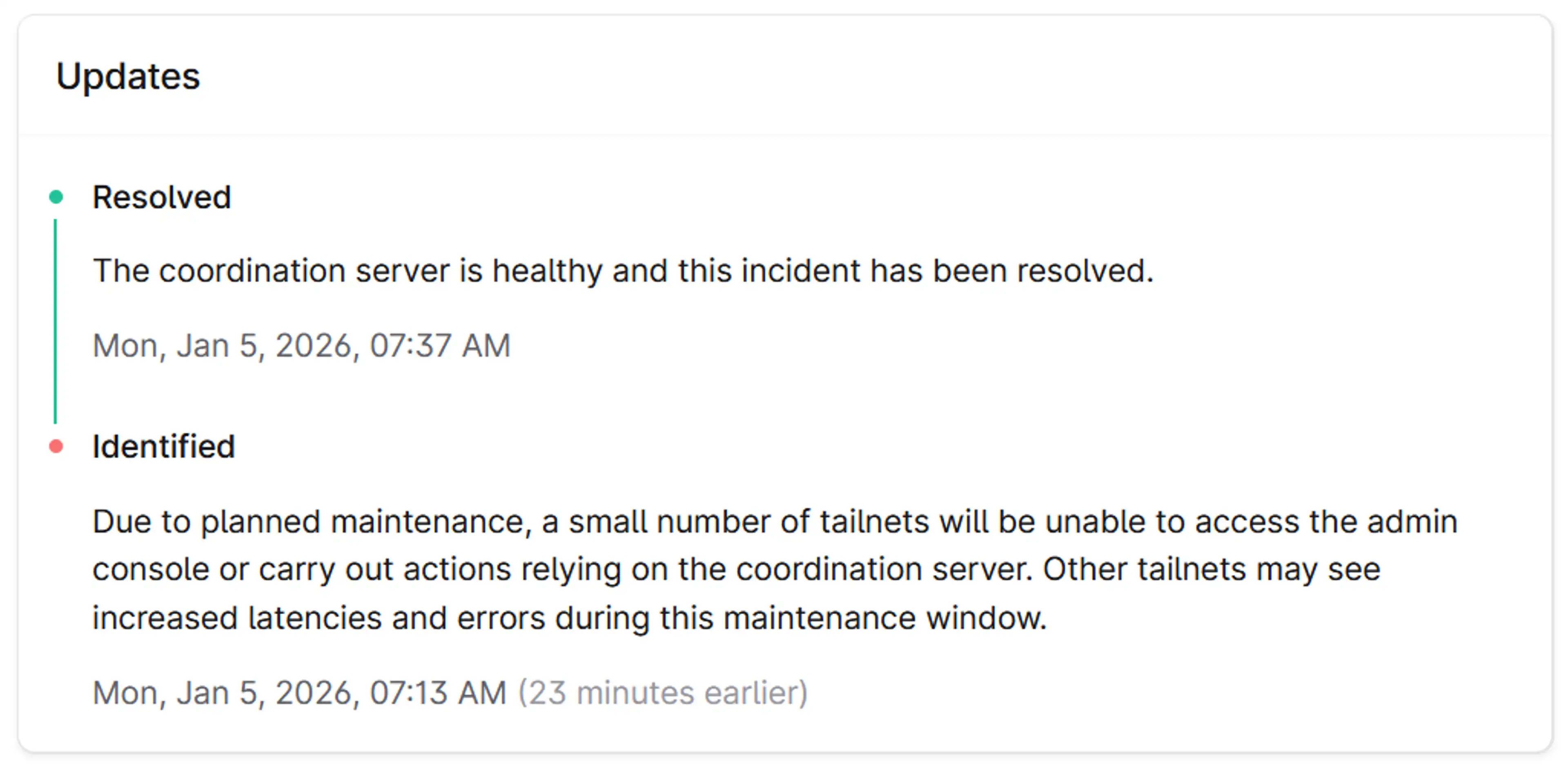Click the "(23 minutes earlier)" relative time

[x=663, y=693]
